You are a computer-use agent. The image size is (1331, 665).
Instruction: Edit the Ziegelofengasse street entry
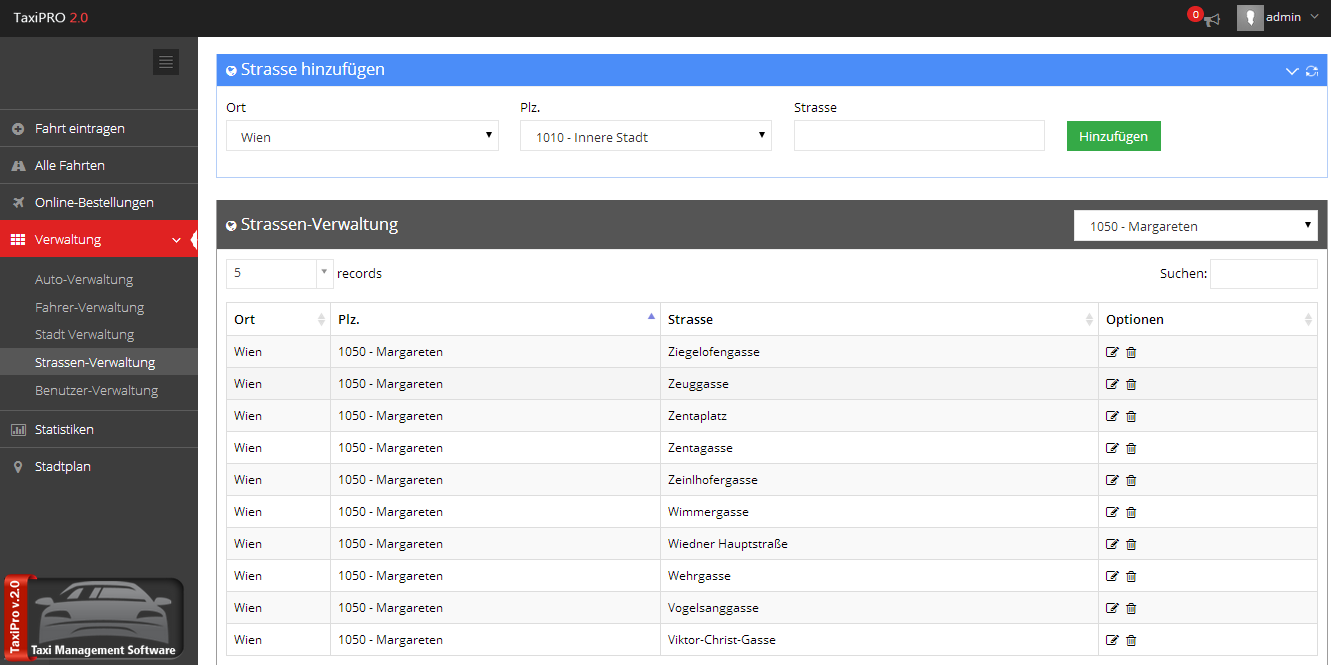click(1112, 352)
